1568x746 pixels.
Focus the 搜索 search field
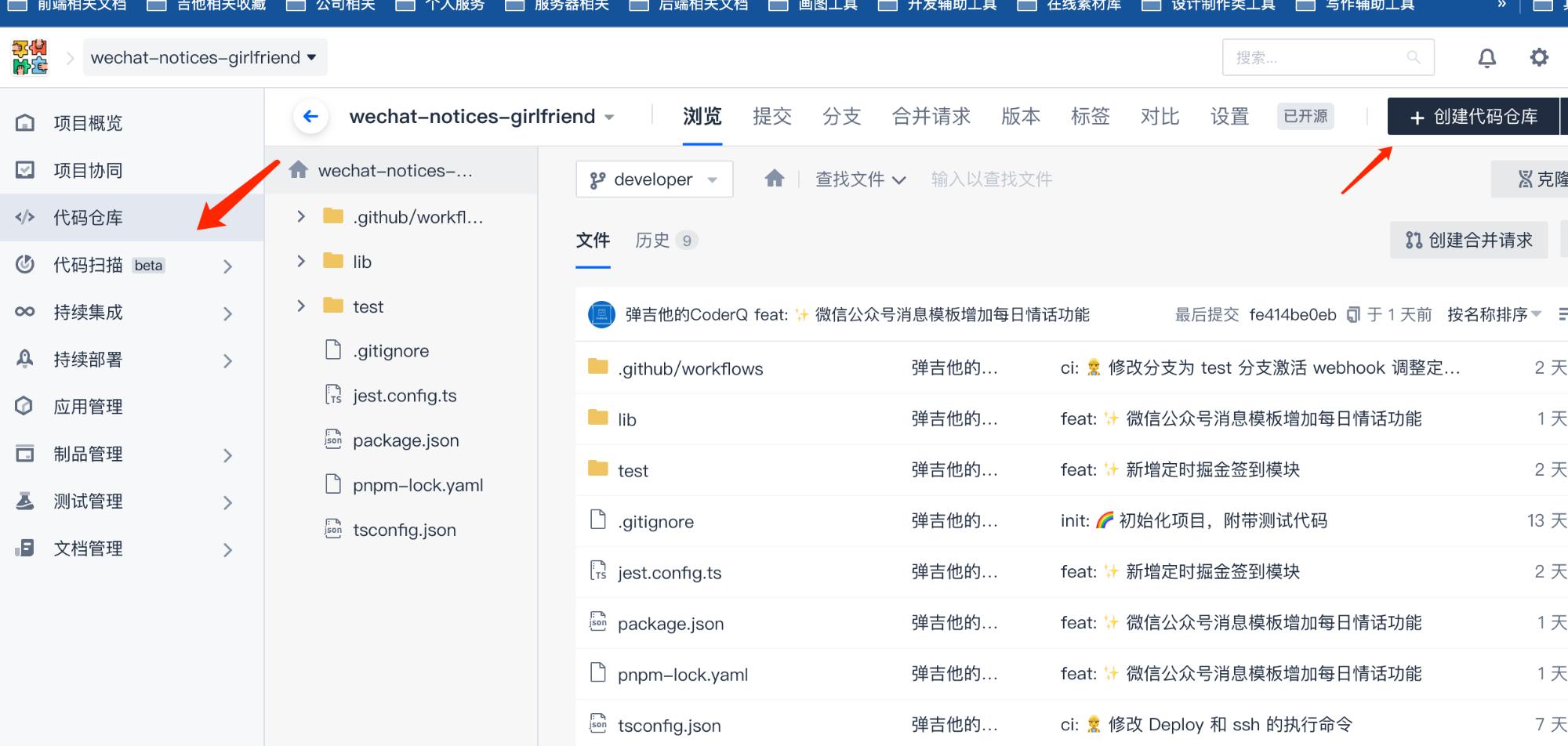coord(1328,57)
